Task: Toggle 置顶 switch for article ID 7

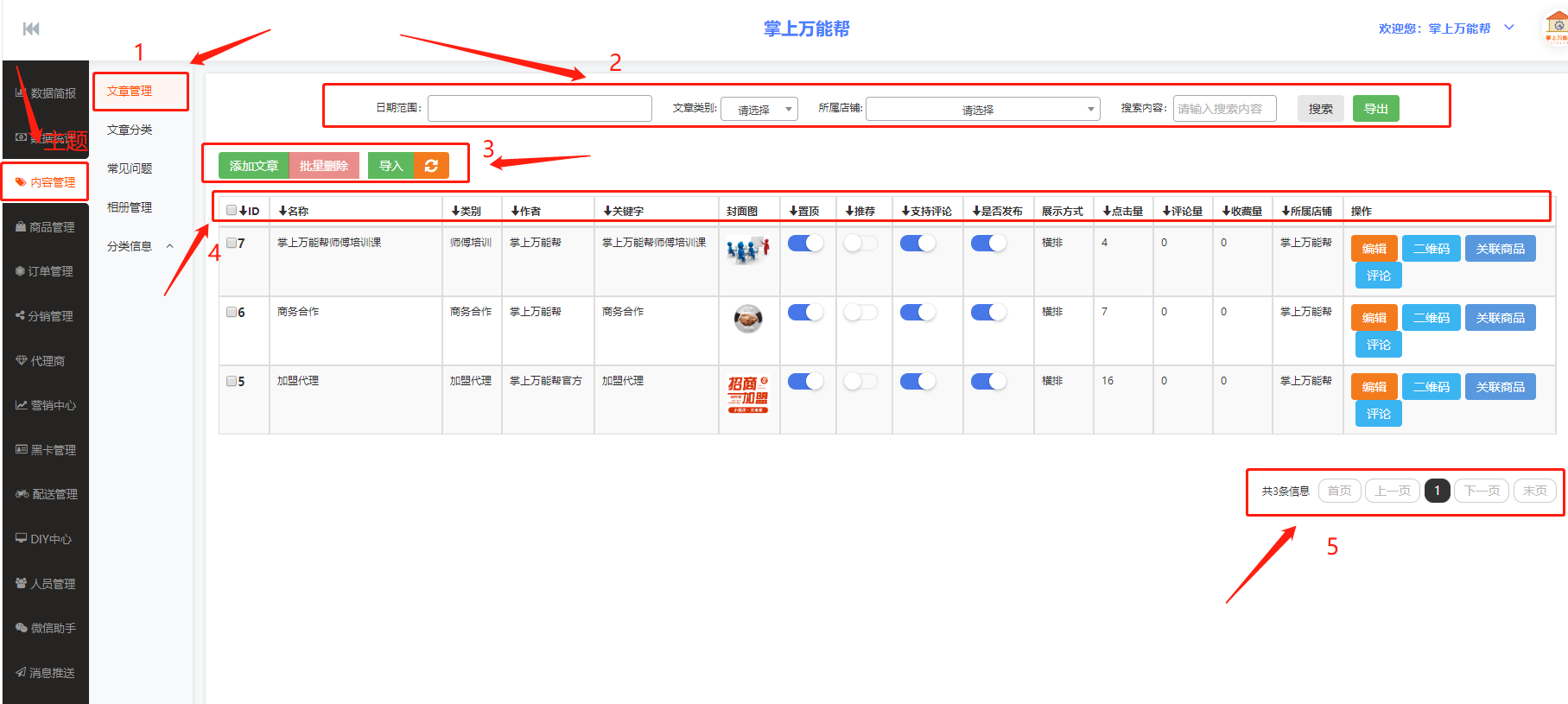Action: tap(805, 244)
